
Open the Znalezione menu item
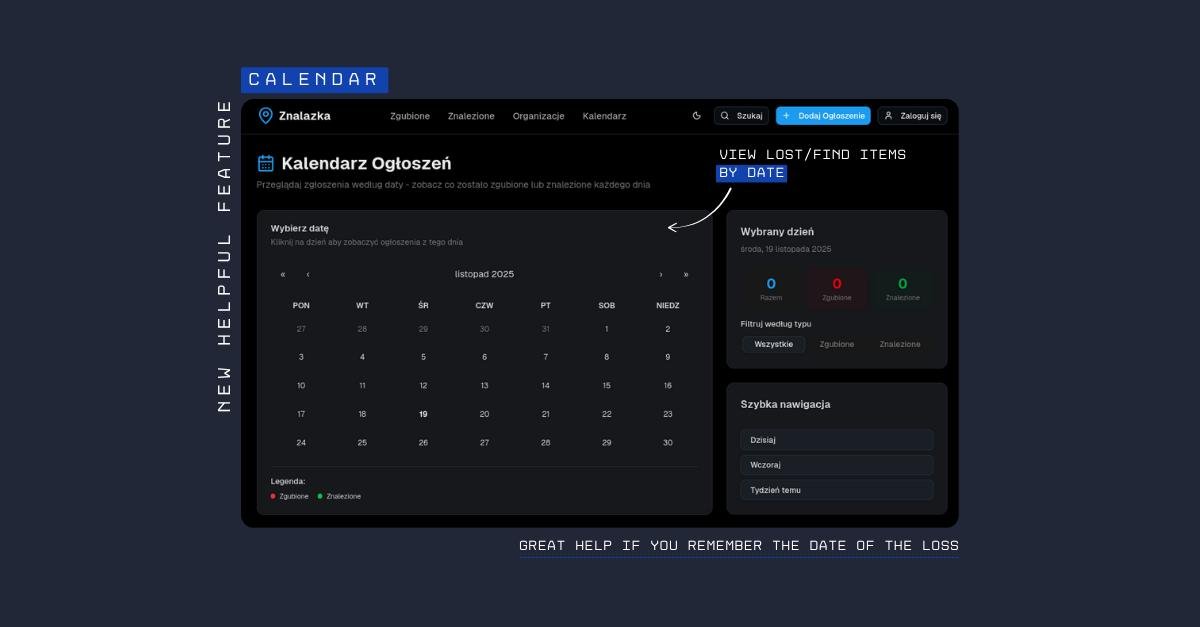pyautogui.click(x=471, y=116)
